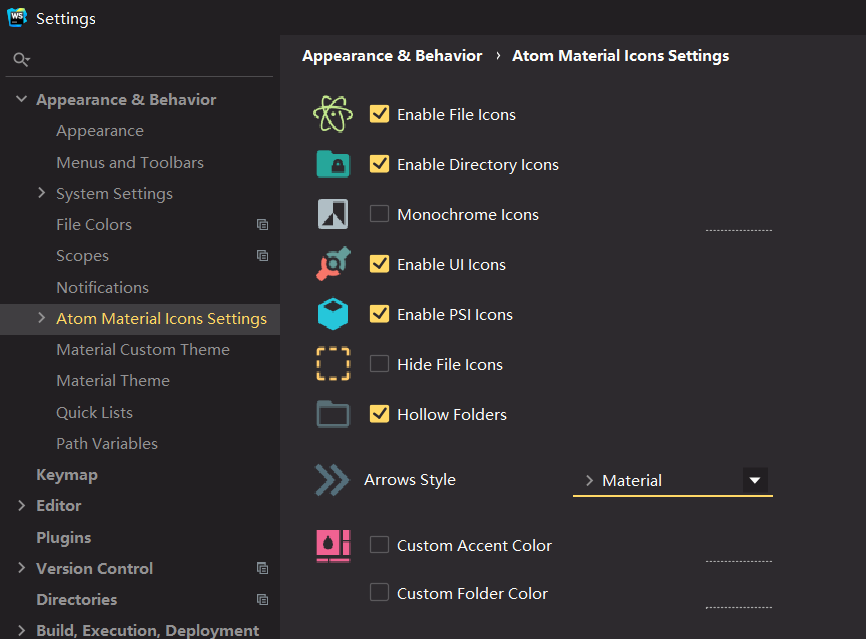Open the Directories settings page
The image size is (866, 639).
pos(76,600)
